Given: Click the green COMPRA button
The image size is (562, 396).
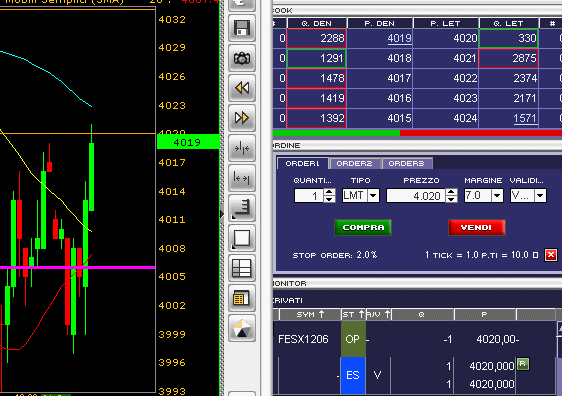Looking at the screenshot, I should (x=363, y=228).
